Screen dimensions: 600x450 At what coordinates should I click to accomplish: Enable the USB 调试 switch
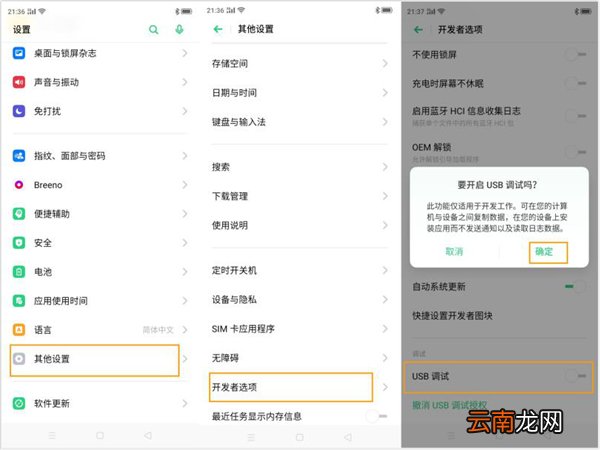[576, 376]
